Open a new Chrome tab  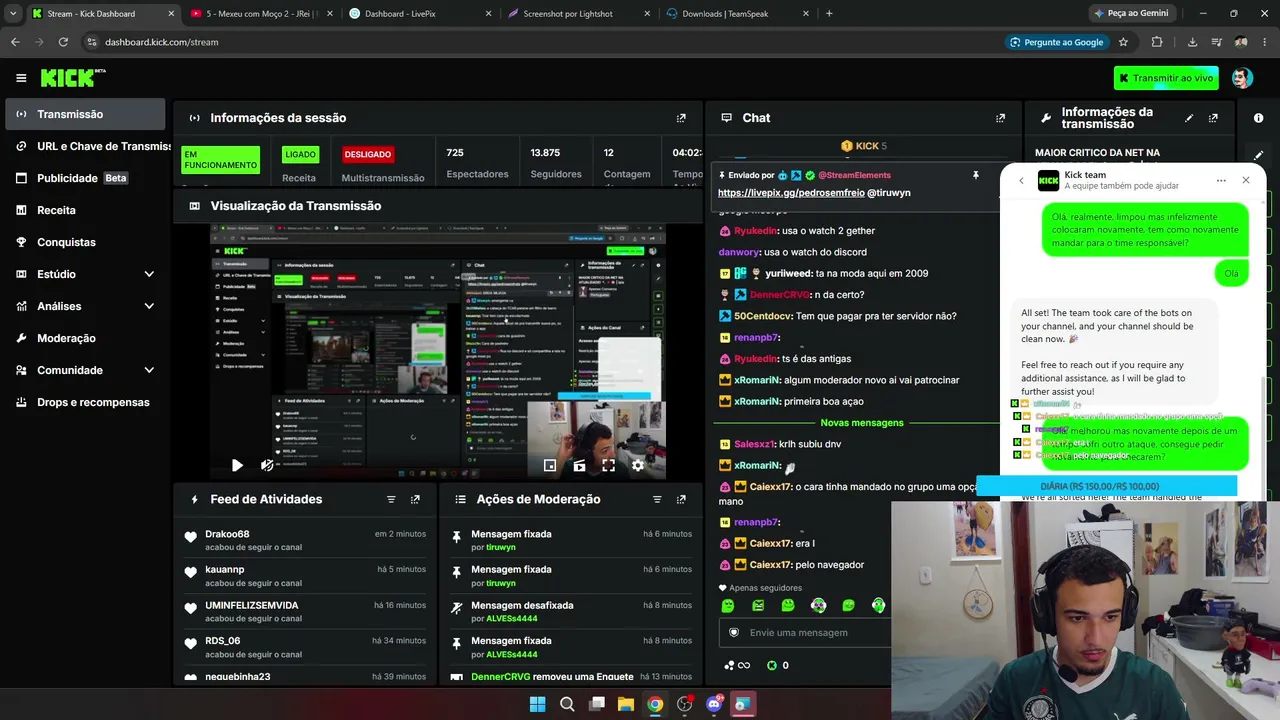tap(829, 14)
